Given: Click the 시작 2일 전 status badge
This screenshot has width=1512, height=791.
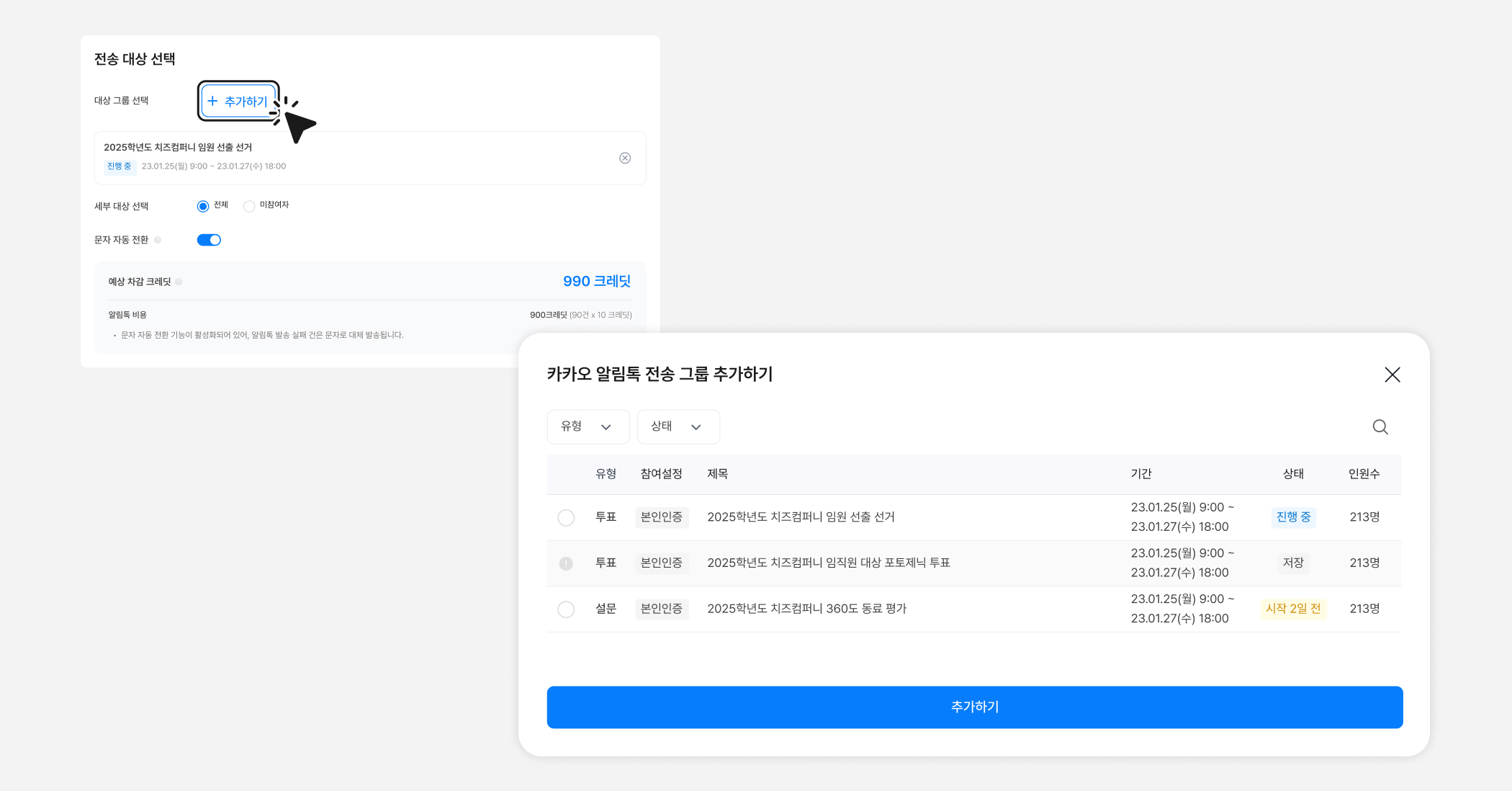Looking at the screenshot, I should (x=1293, y=609).
